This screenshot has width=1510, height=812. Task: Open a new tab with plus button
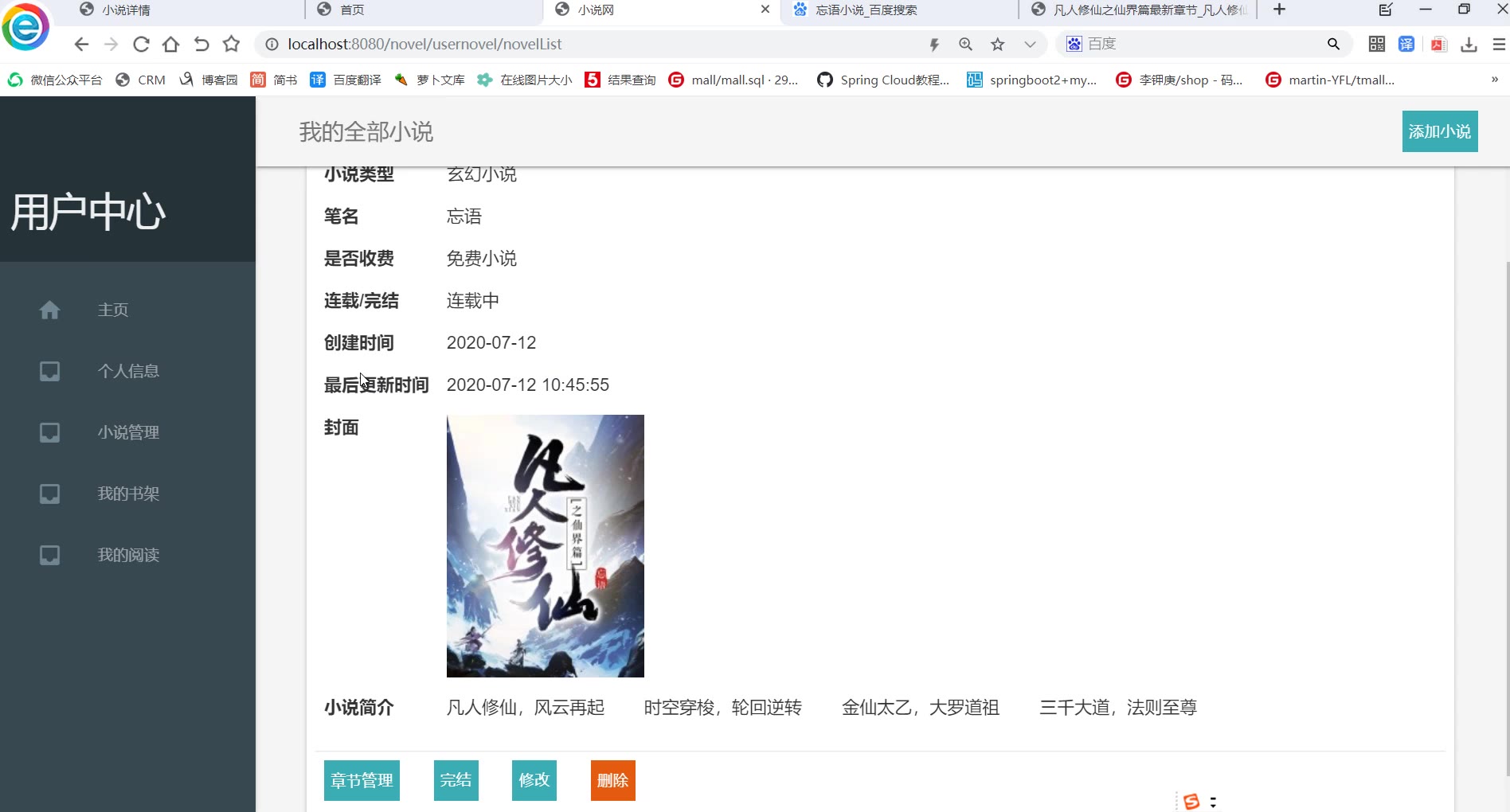[x=1279, y=10]
